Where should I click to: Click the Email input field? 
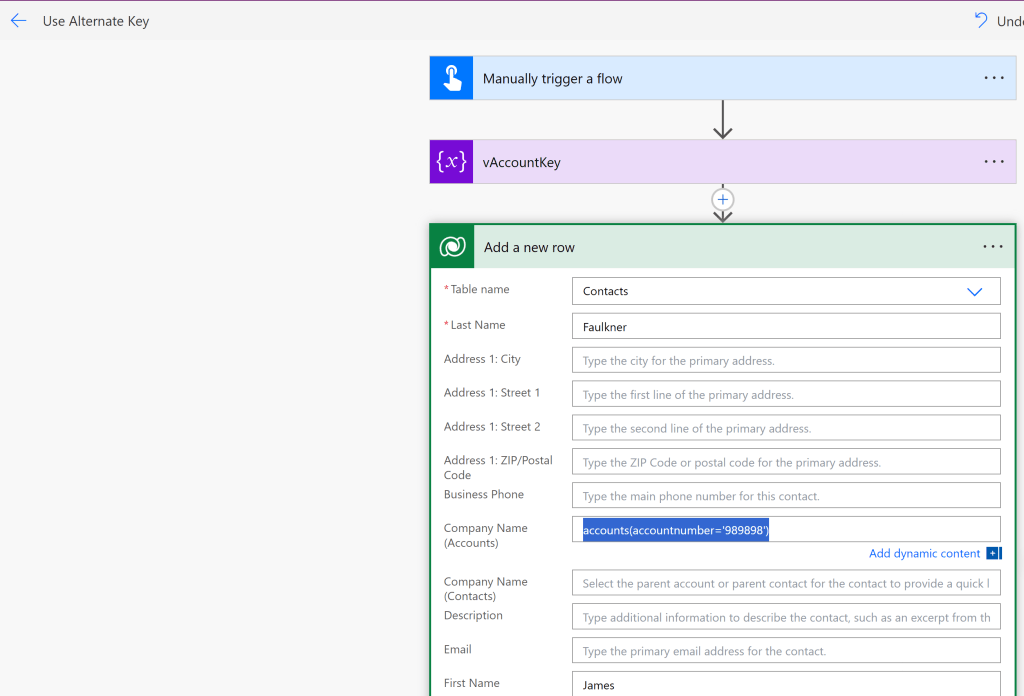pos(786,651)
